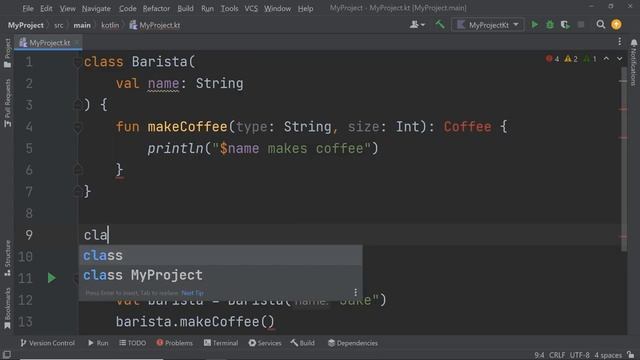Screen dimensions: 640x360
Task: Open the Navigate menu
Action: tap(96, 8)
